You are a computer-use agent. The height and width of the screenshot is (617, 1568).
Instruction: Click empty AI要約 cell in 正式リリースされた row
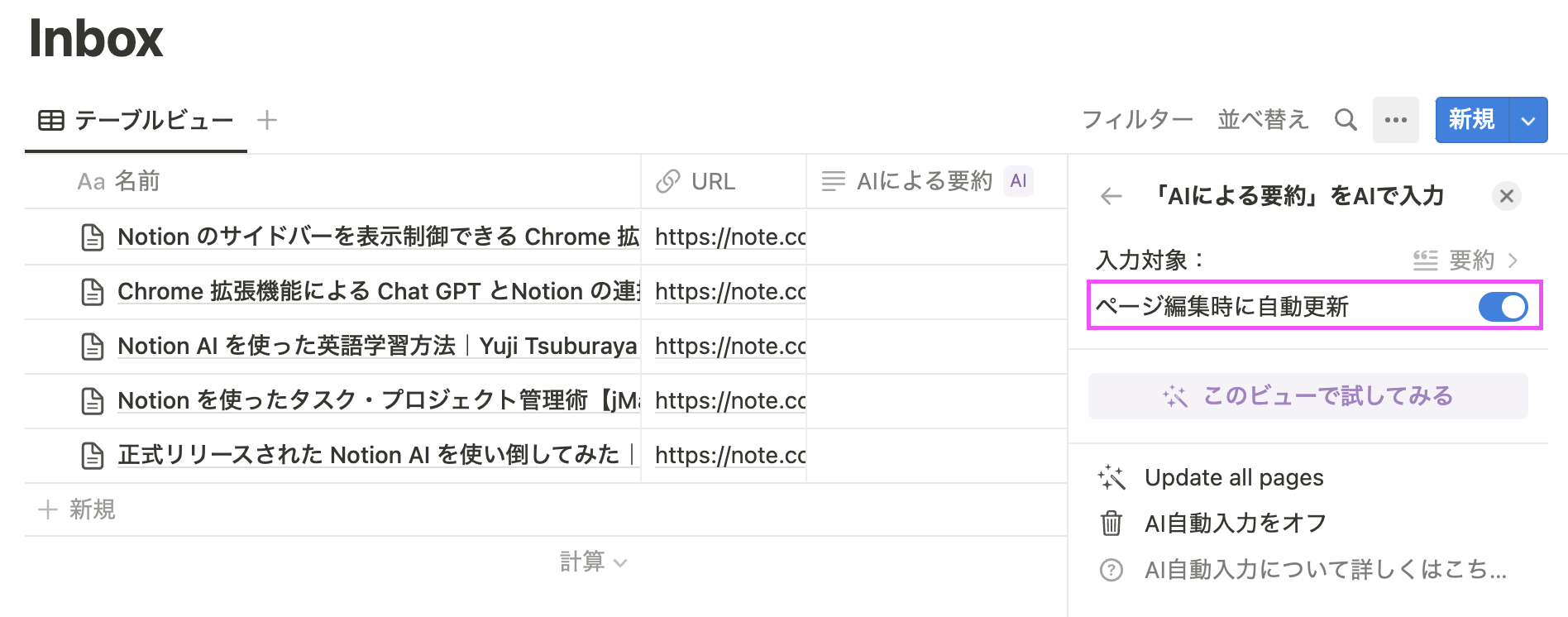pos(936,455)
